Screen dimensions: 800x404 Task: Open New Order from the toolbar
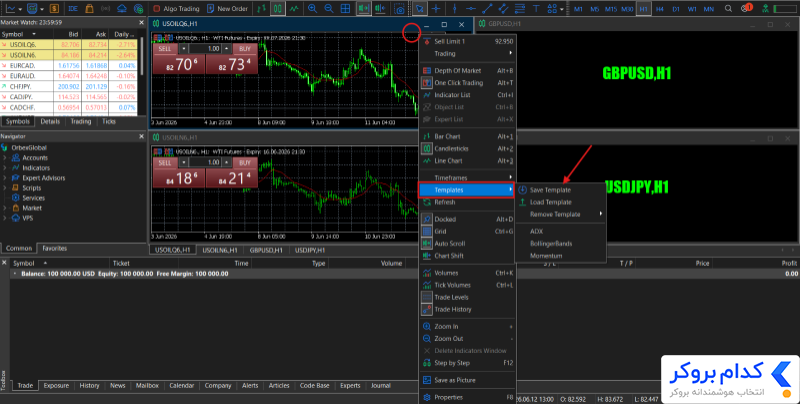click(x=228, y=9)
